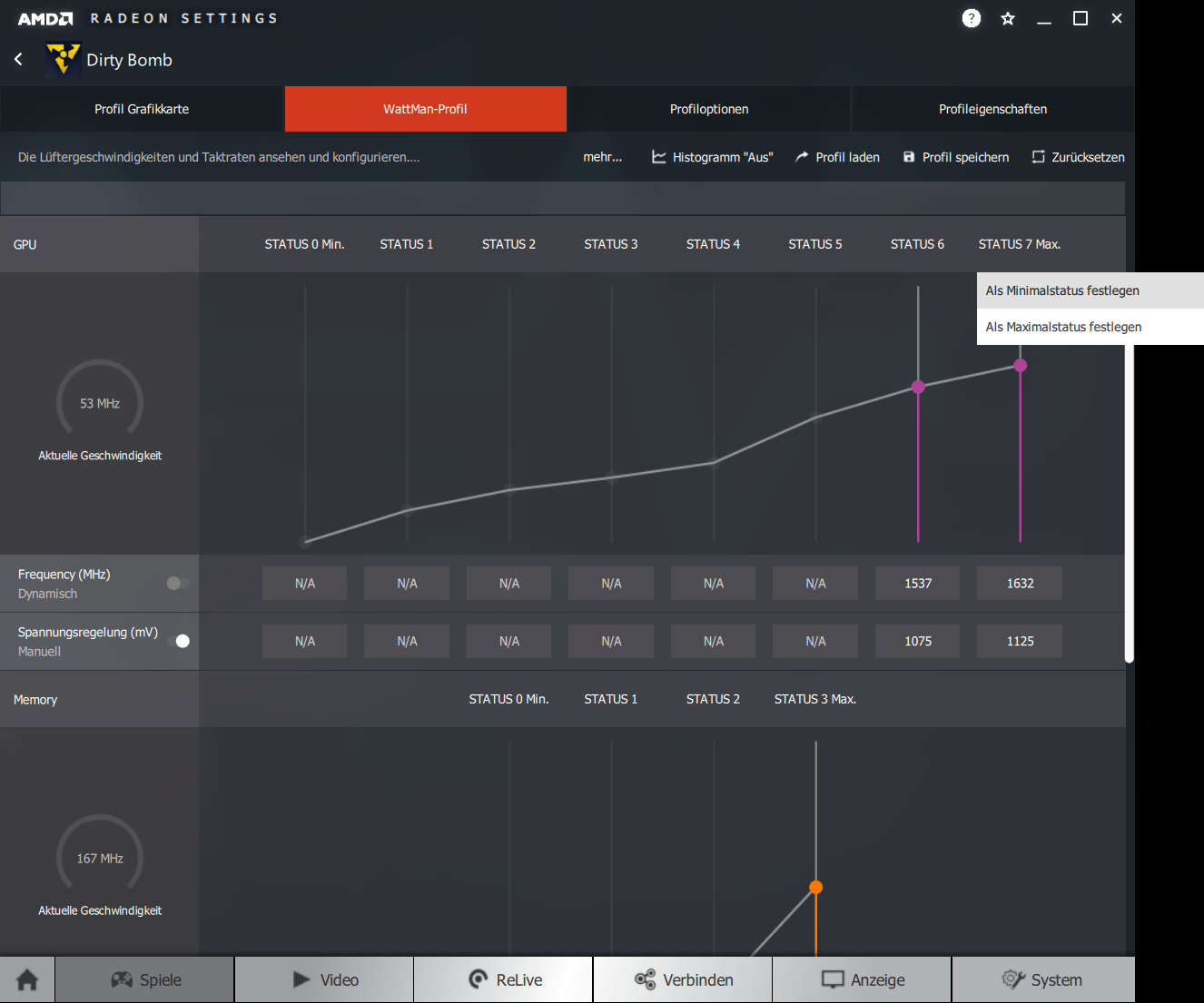Click the STATUS 0 frequency N/A field

(x=305, y=584)
